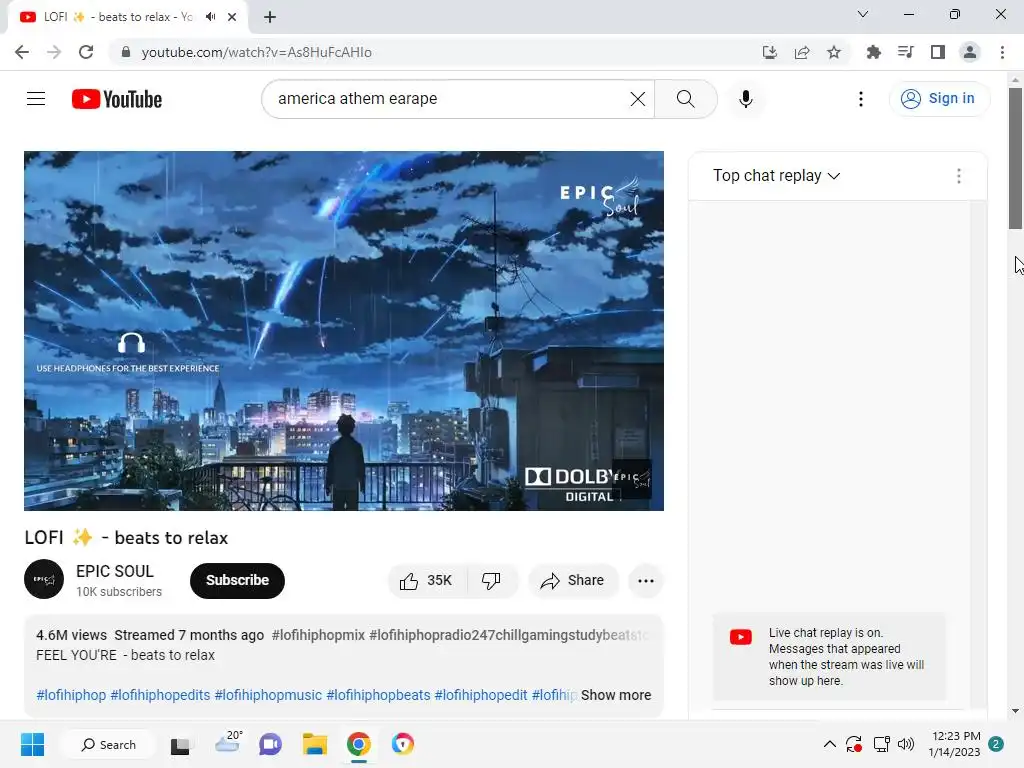Open the Chrome three-dot menu
The width and height of the screenshot is (1024, 768).
(x=1002, y=52)
